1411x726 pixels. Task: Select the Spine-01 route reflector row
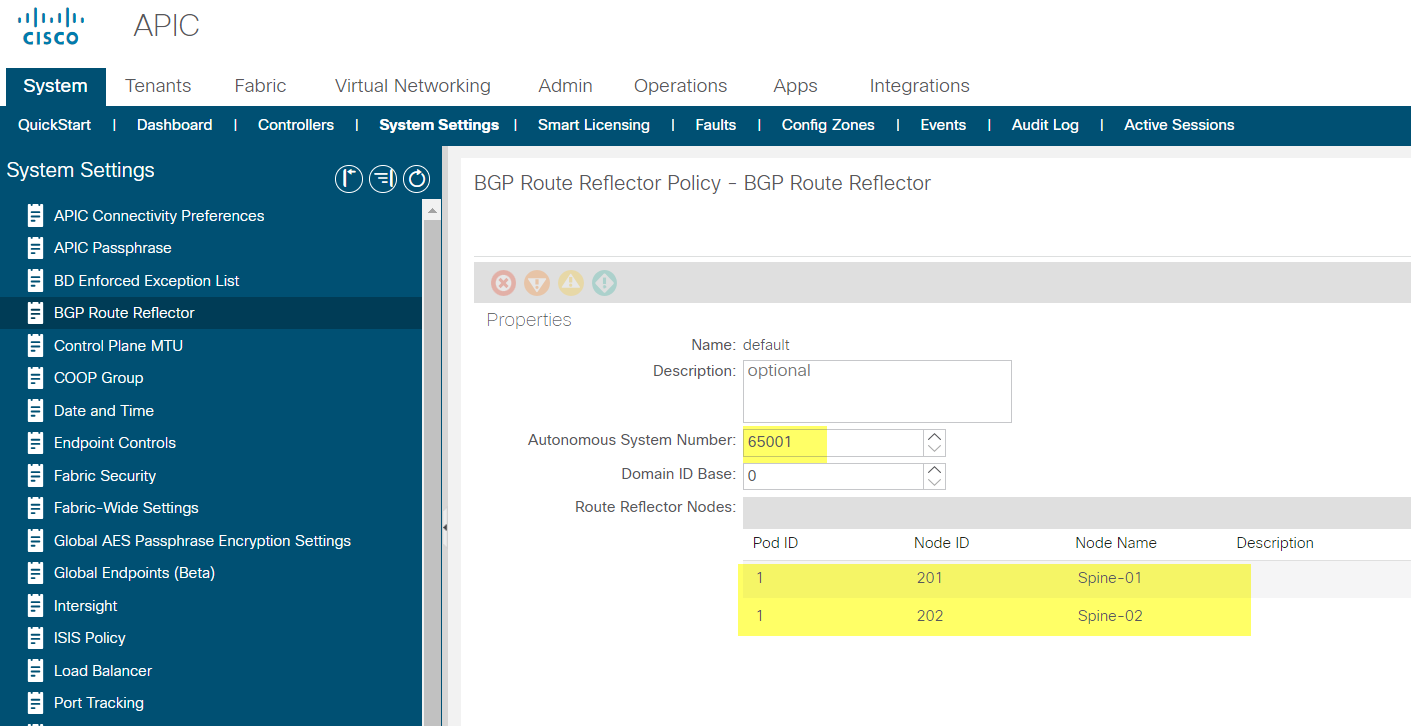[x=1076, y=578]
